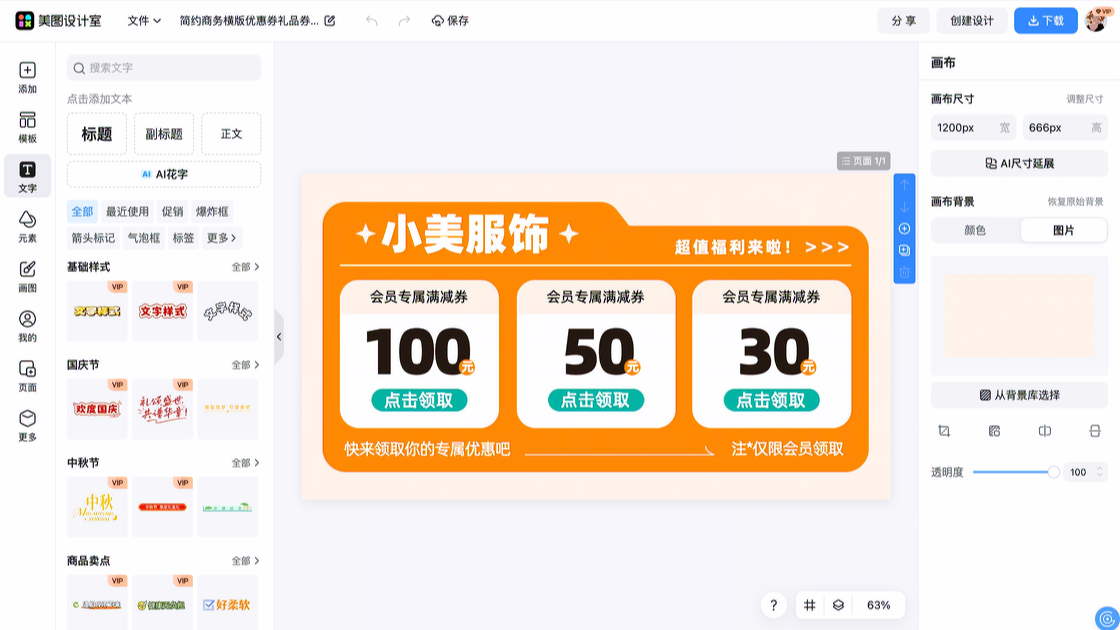Open the 添加 (Add) sidebar panel
Viewport: 1120px width, 630px height.
click(x=27, y=77)
